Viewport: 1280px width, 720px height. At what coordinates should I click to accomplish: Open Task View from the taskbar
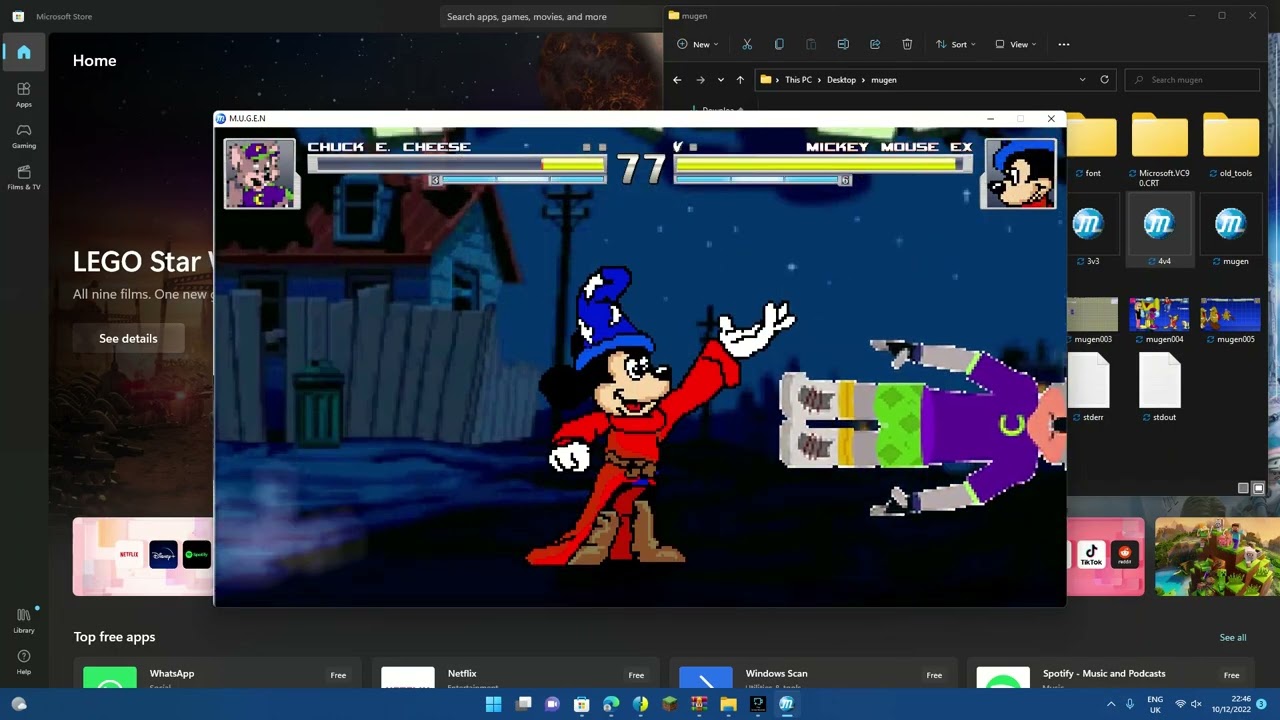coord(523,704)
